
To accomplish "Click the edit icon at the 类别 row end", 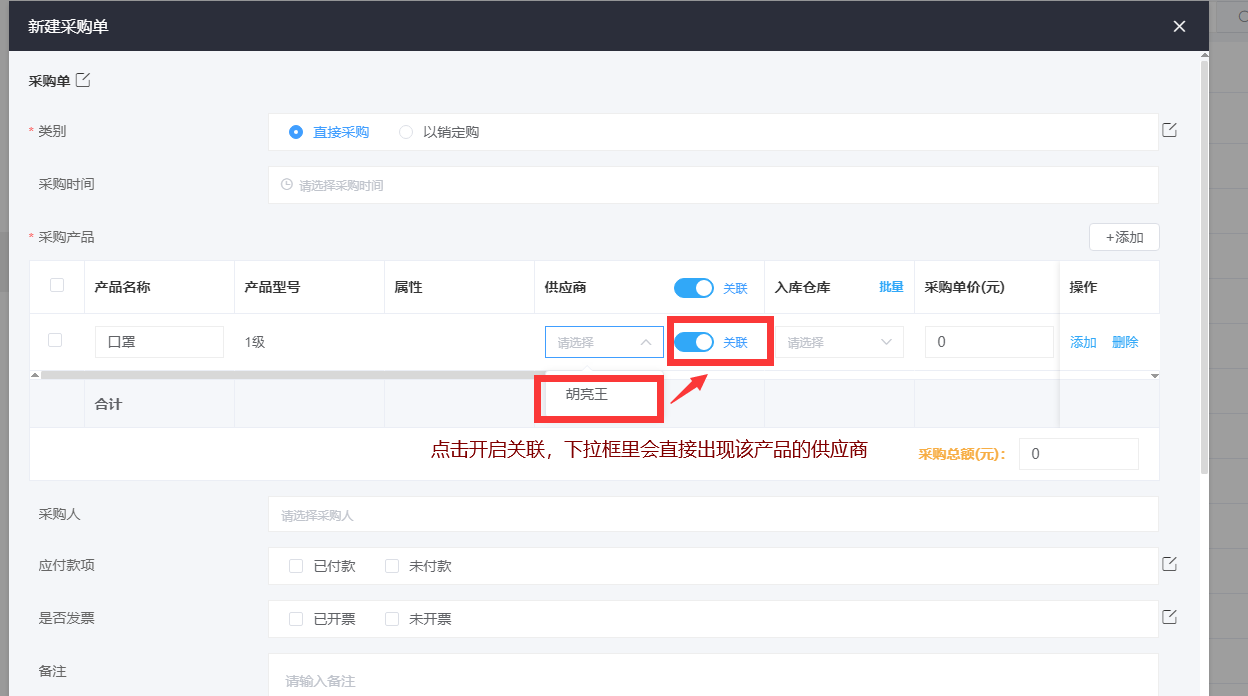I will point(1169,130).
